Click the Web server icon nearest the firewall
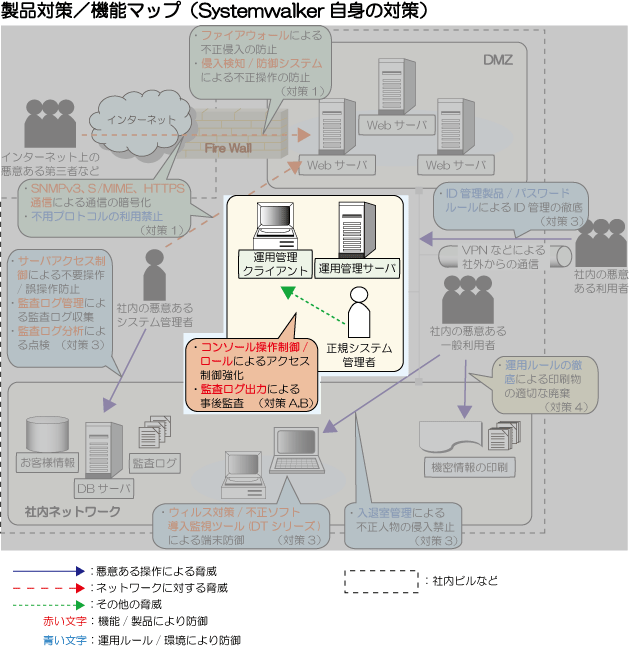The height and width of the screenshot is (646, 629). [x=332, y=129]
